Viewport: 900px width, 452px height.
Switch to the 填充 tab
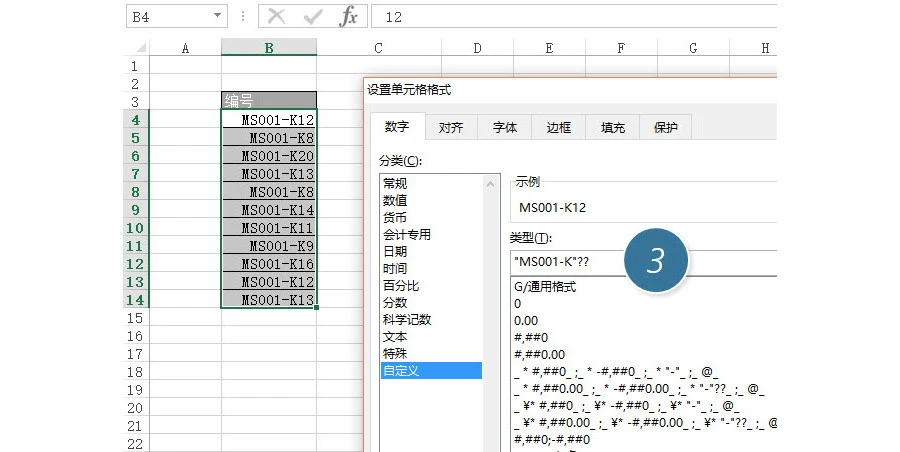point(612,128)
